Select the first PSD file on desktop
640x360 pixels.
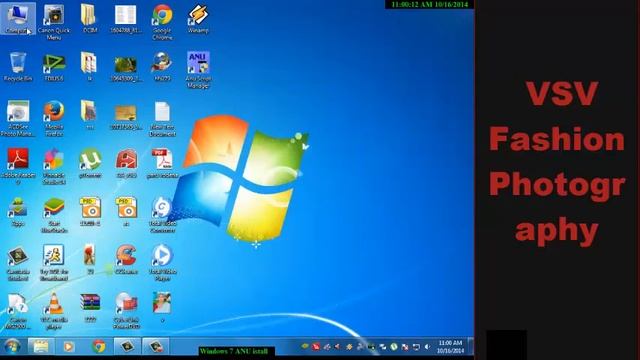(x=90, y=211)
